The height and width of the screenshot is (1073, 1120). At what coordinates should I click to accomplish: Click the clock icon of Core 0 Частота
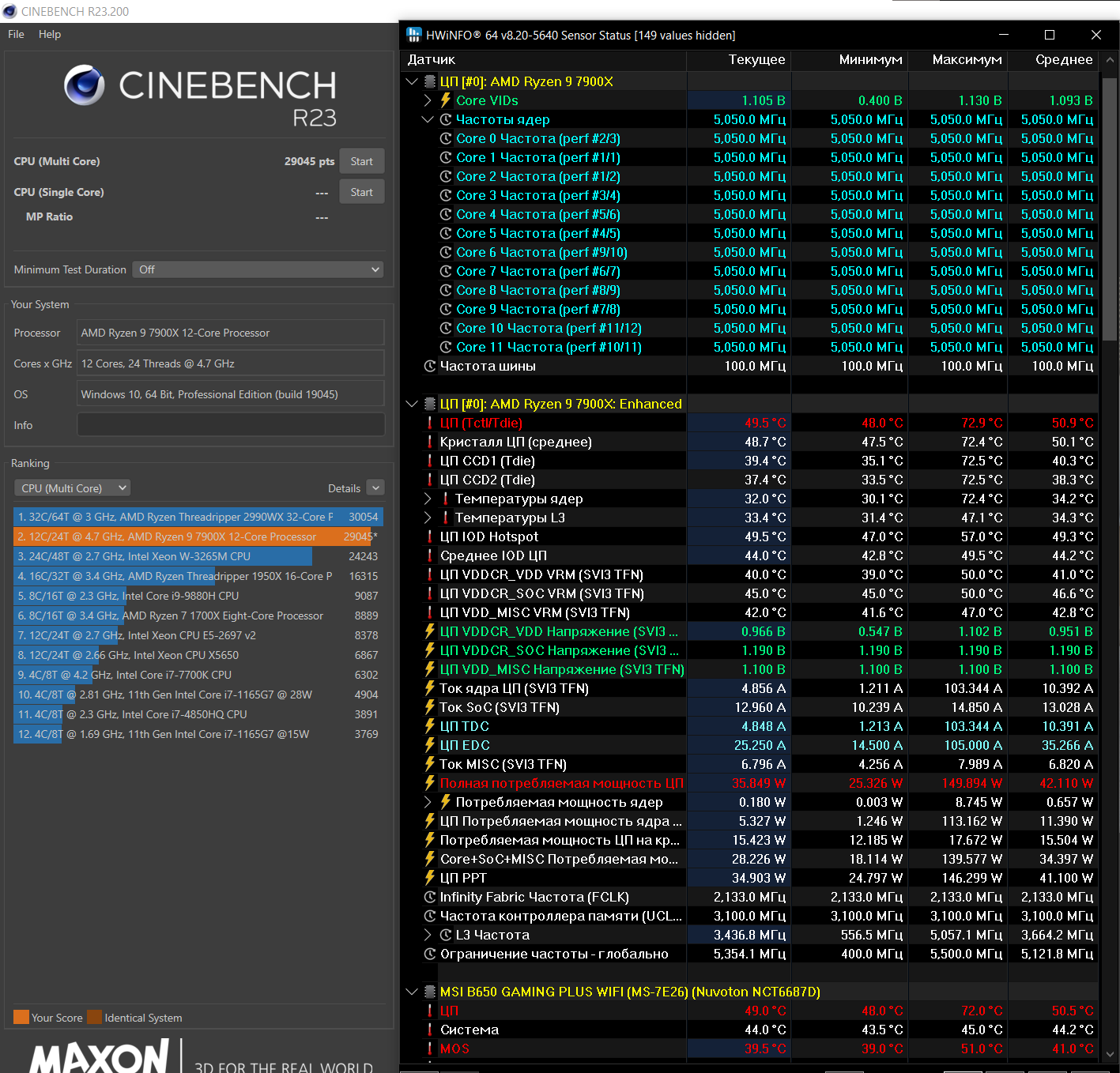pos(446,138)
